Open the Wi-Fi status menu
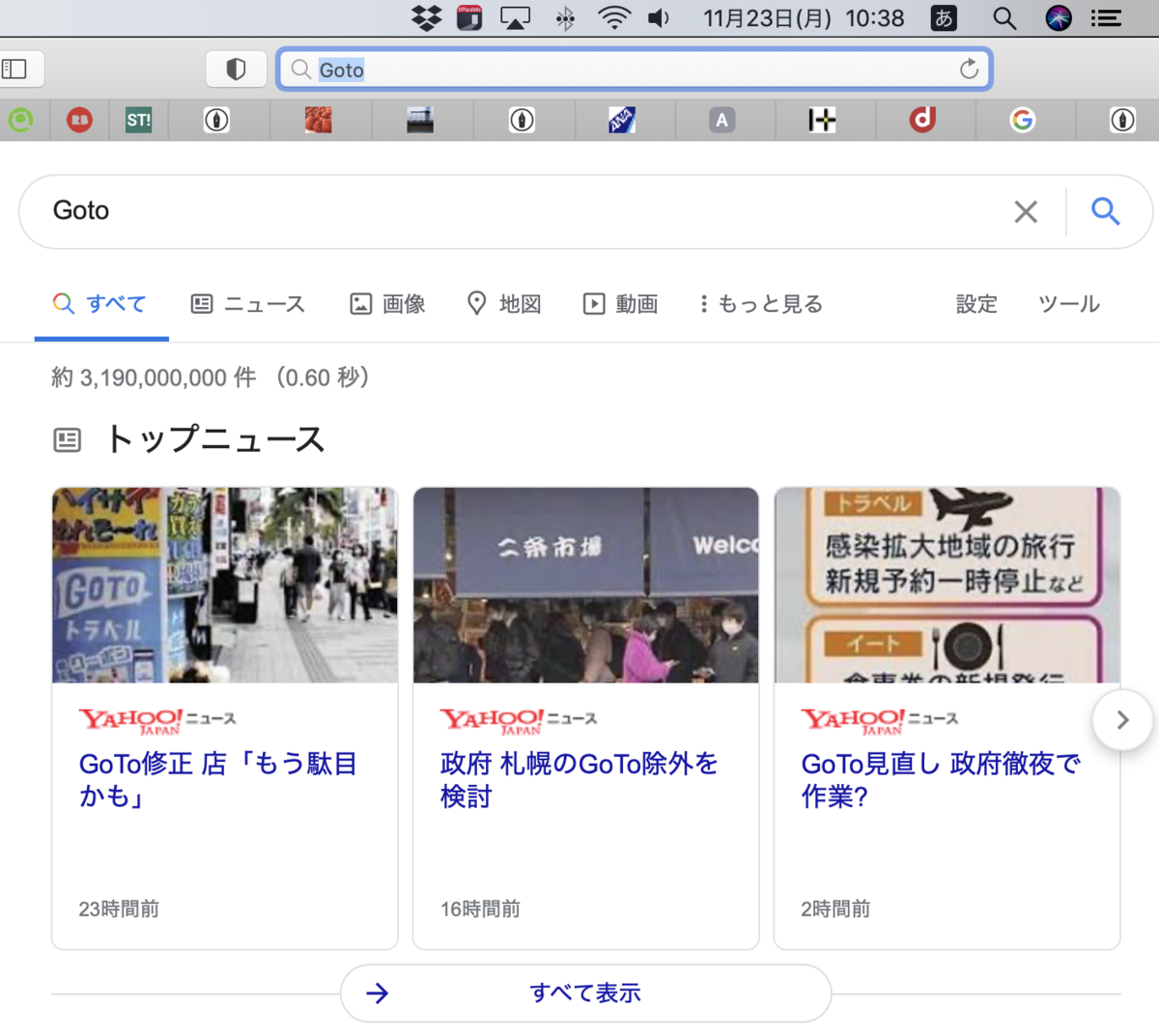Image resolution: width=1159 pixels, height=1036 pixels. [613, 17]
